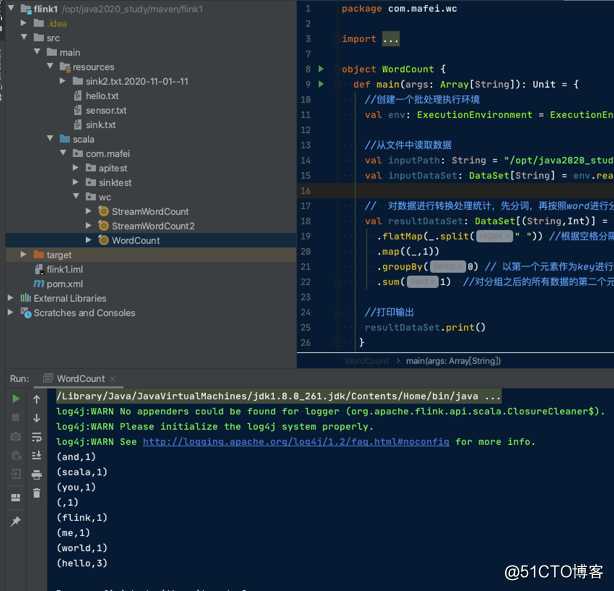Screen dimensions: 614x591
Task: Click main(args: Array[String]) breadcrumb
Action: [453, 361]
